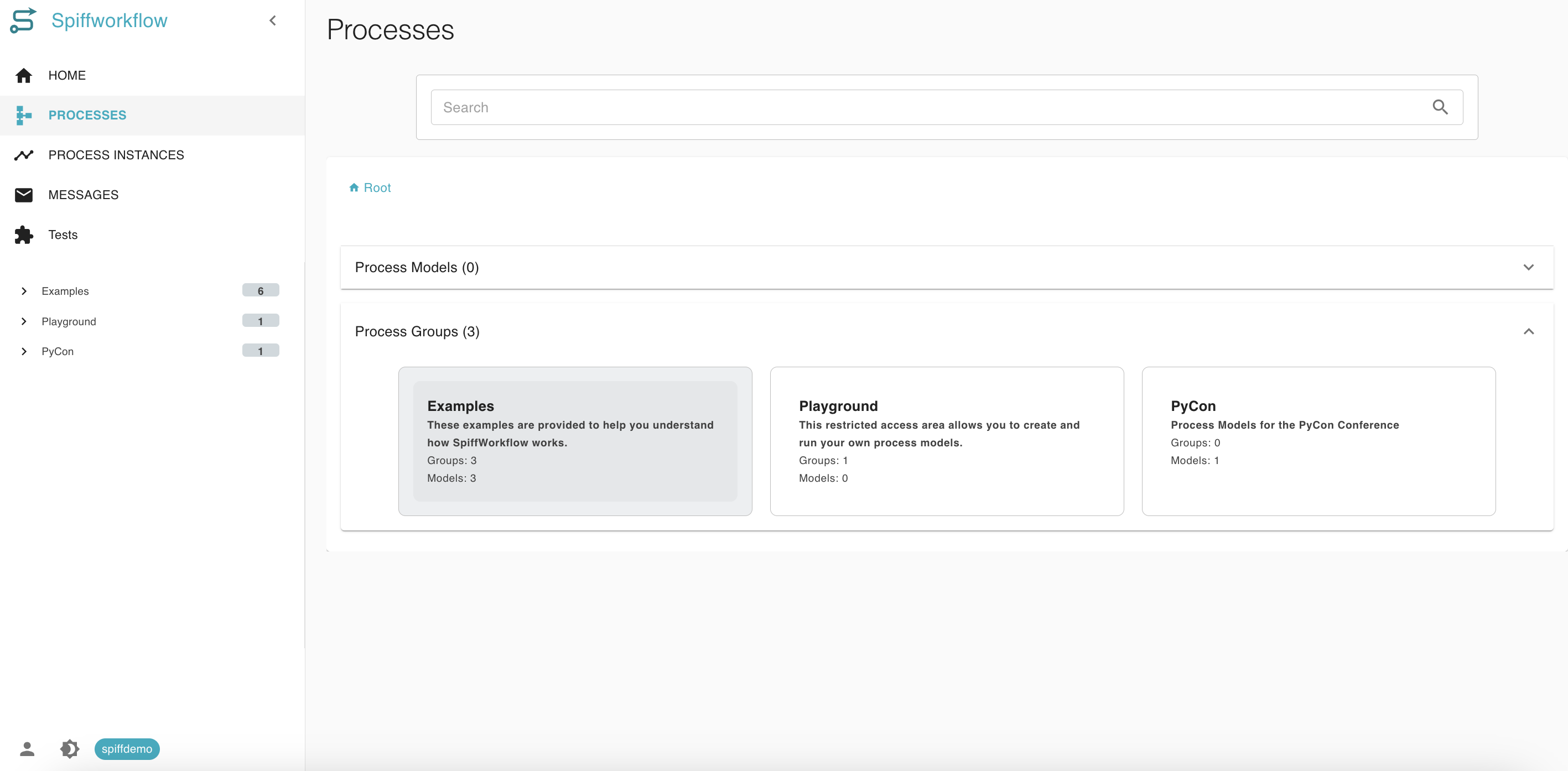Click the Tests puzzle piece icon
The height and width of the screenshot is (771, 1568).
(x=24, y=235)
